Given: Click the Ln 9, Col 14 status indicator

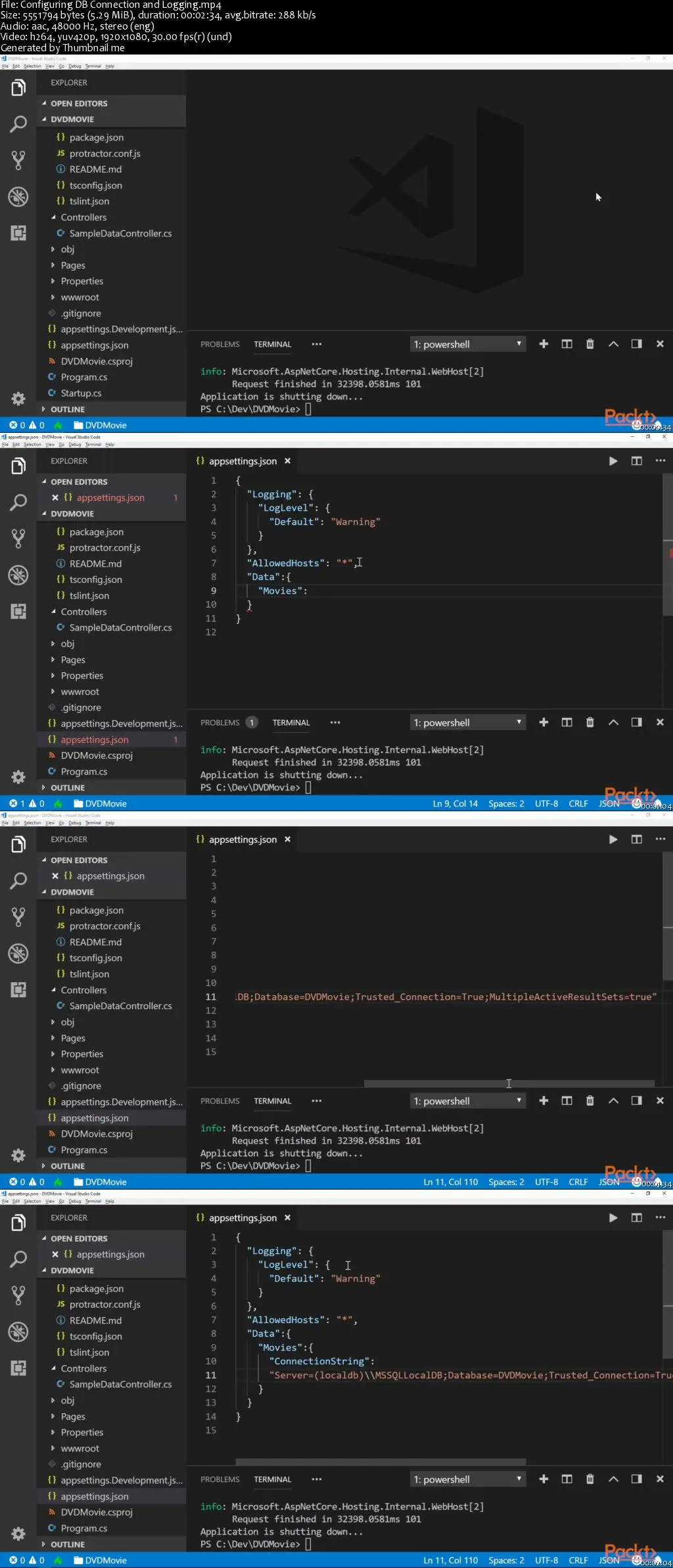Looking at the screenshot, I should click(x=455, y=803).
